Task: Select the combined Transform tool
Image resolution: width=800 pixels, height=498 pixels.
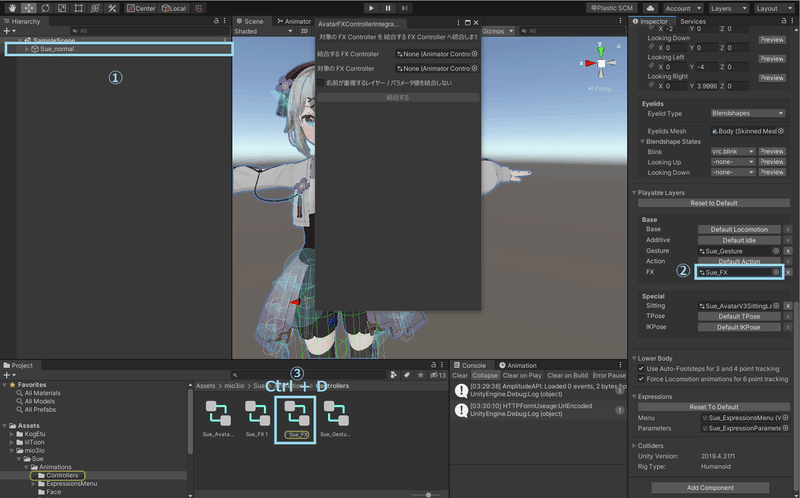Action: [x=95, y=8]
